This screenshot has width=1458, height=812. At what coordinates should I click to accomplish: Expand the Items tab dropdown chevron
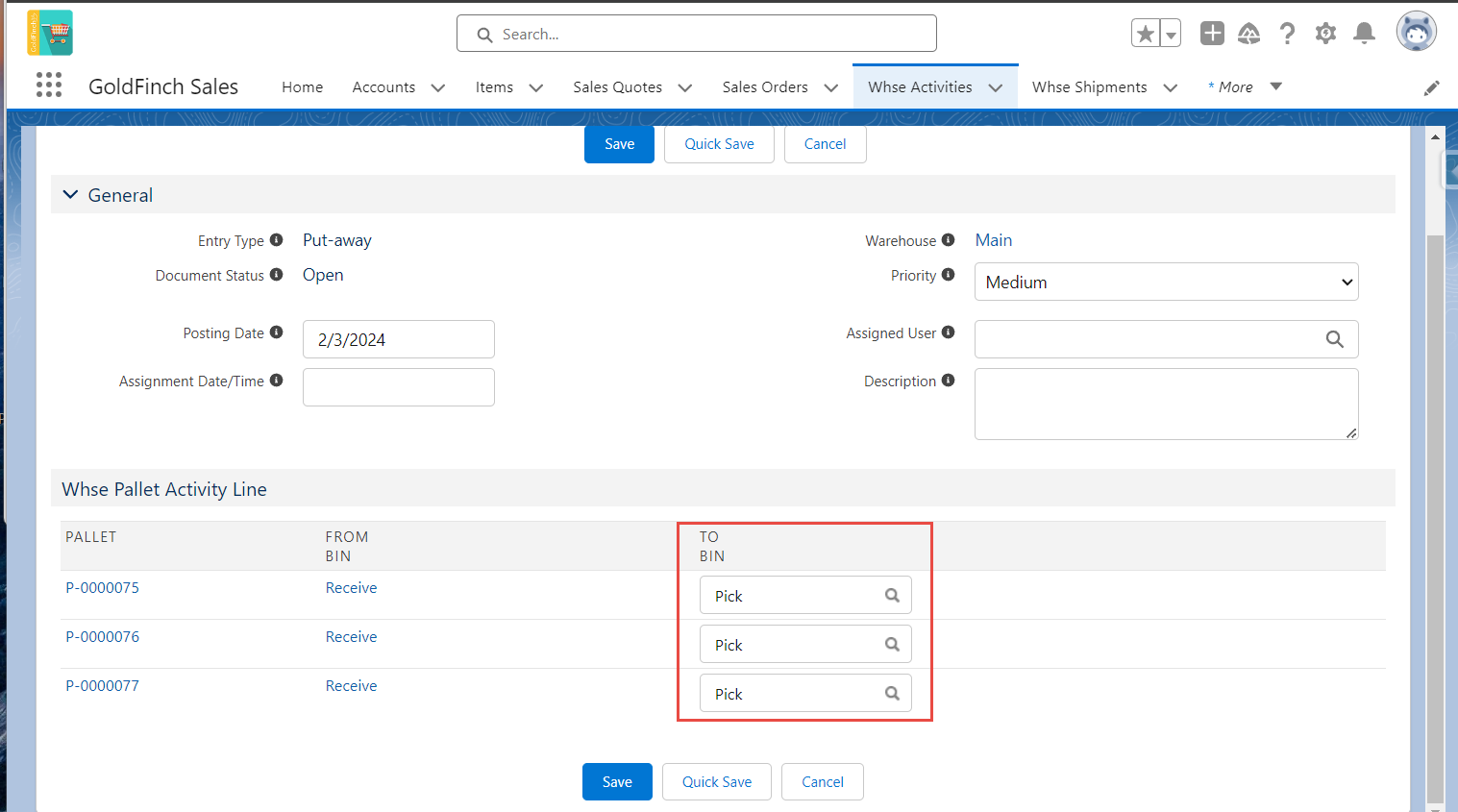[x=535, y=87]
